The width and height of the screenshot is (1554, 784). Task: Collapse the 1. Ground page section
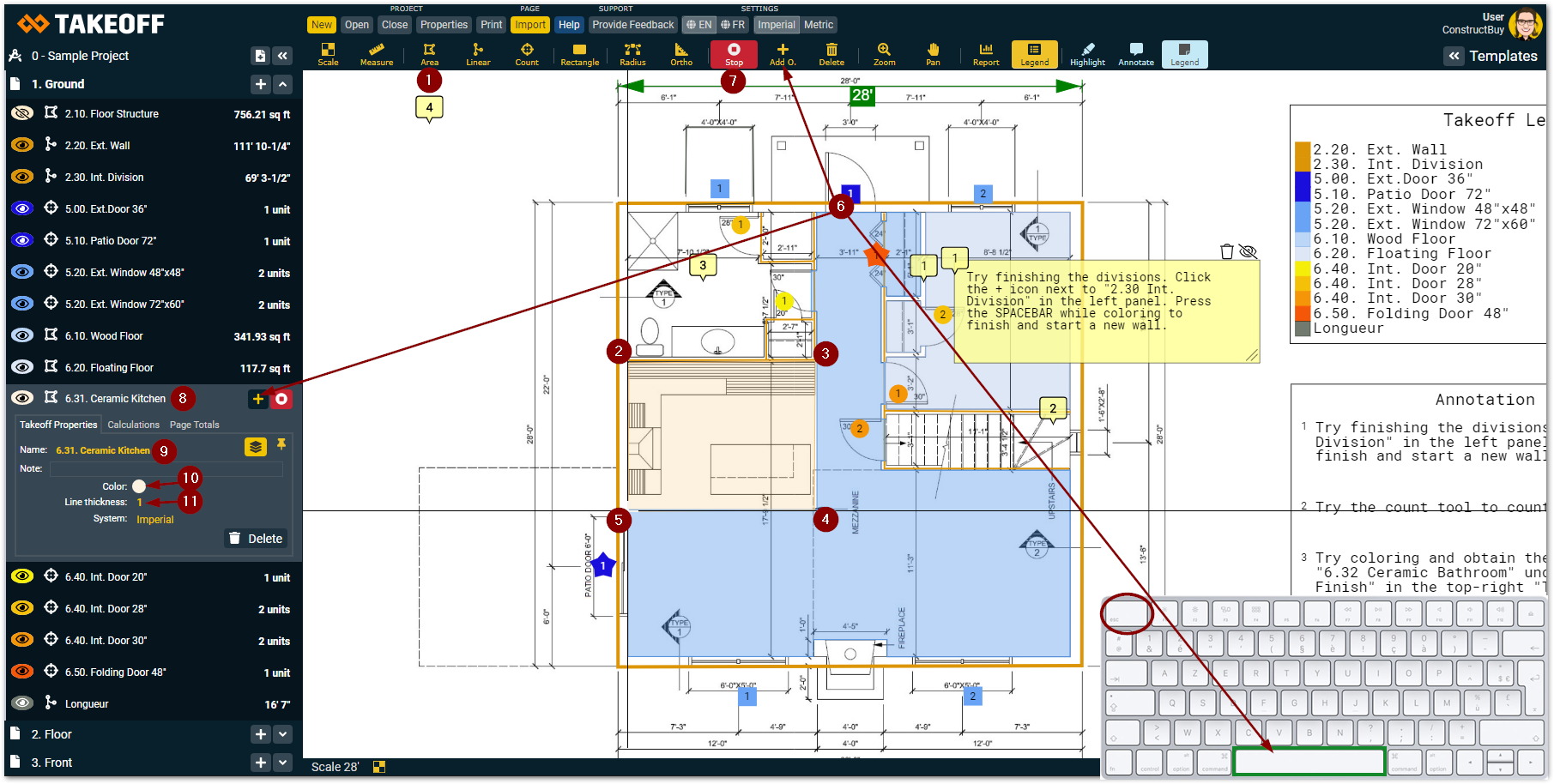tap(283, 84)
